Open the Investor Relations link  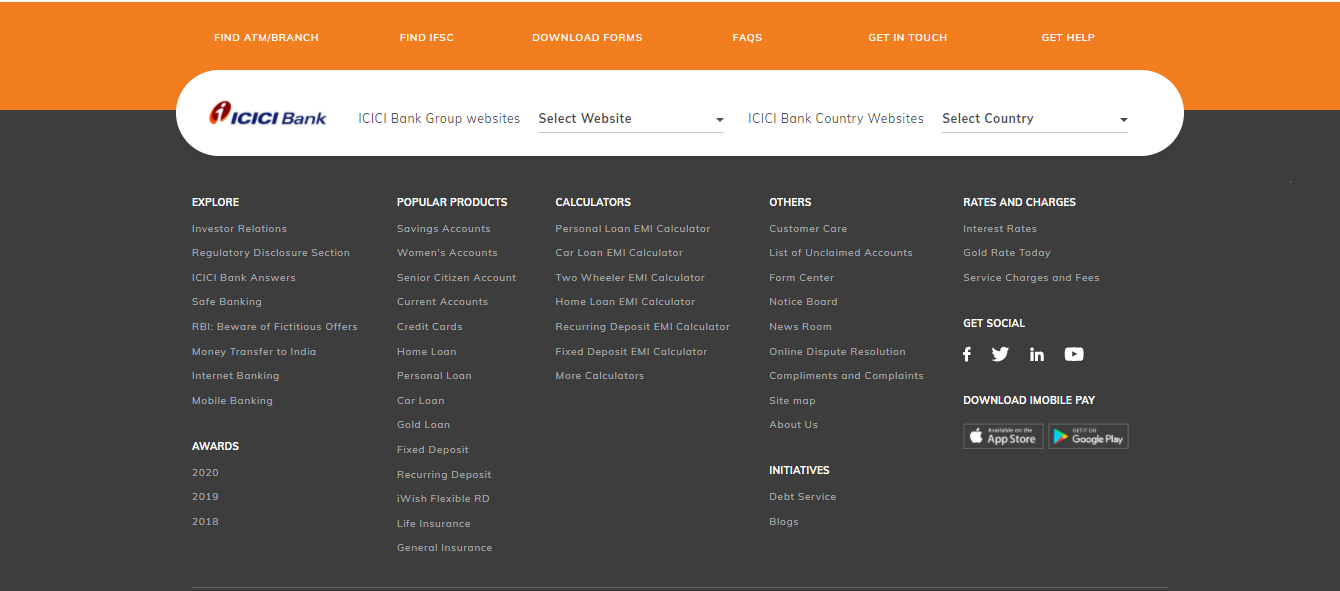coord(239,229)
